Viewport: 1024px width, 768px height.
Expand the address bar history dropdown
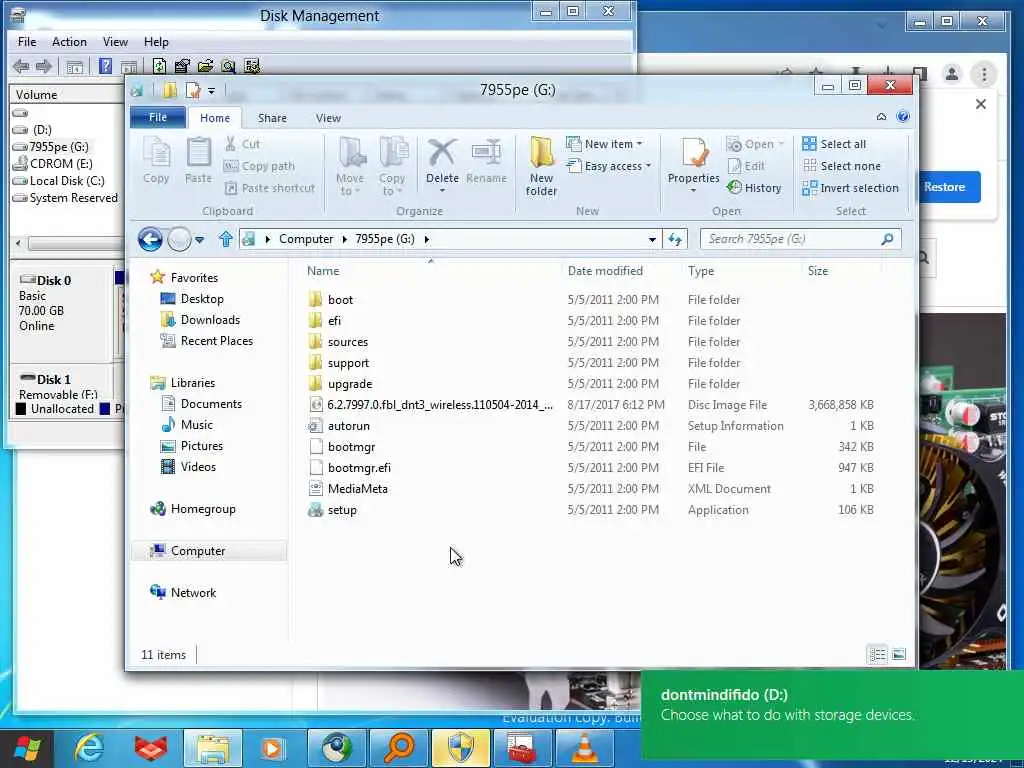(x=652, y=240)
